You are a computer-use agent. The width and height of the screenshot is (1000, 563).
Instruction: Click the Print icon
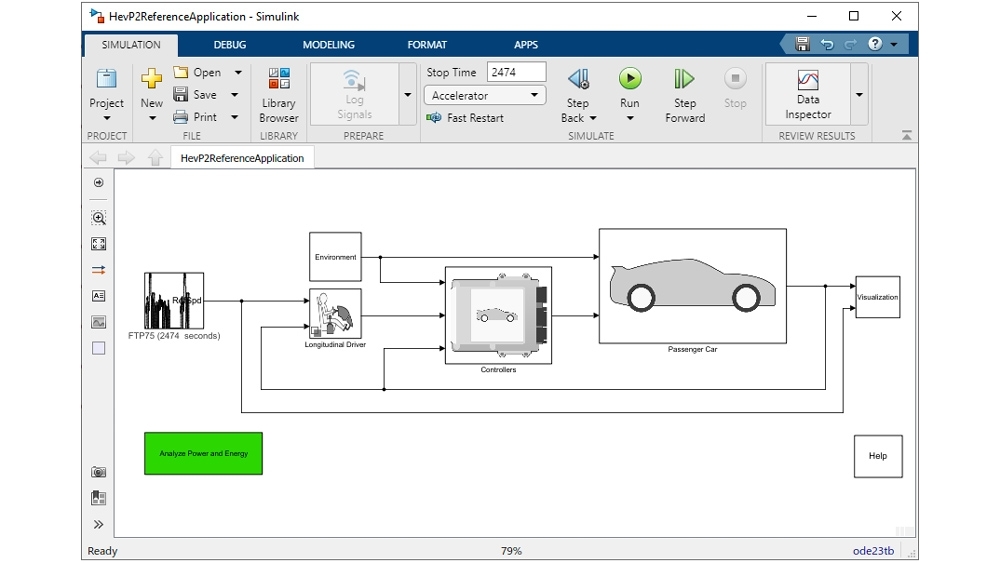(181, 117)
